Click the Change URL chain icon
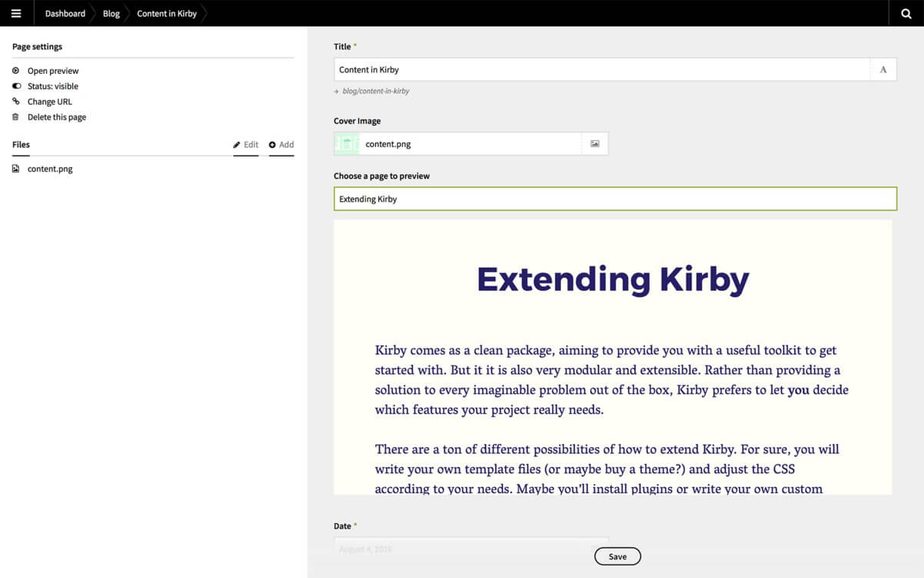The image size is (924, 578). point(16,102)
